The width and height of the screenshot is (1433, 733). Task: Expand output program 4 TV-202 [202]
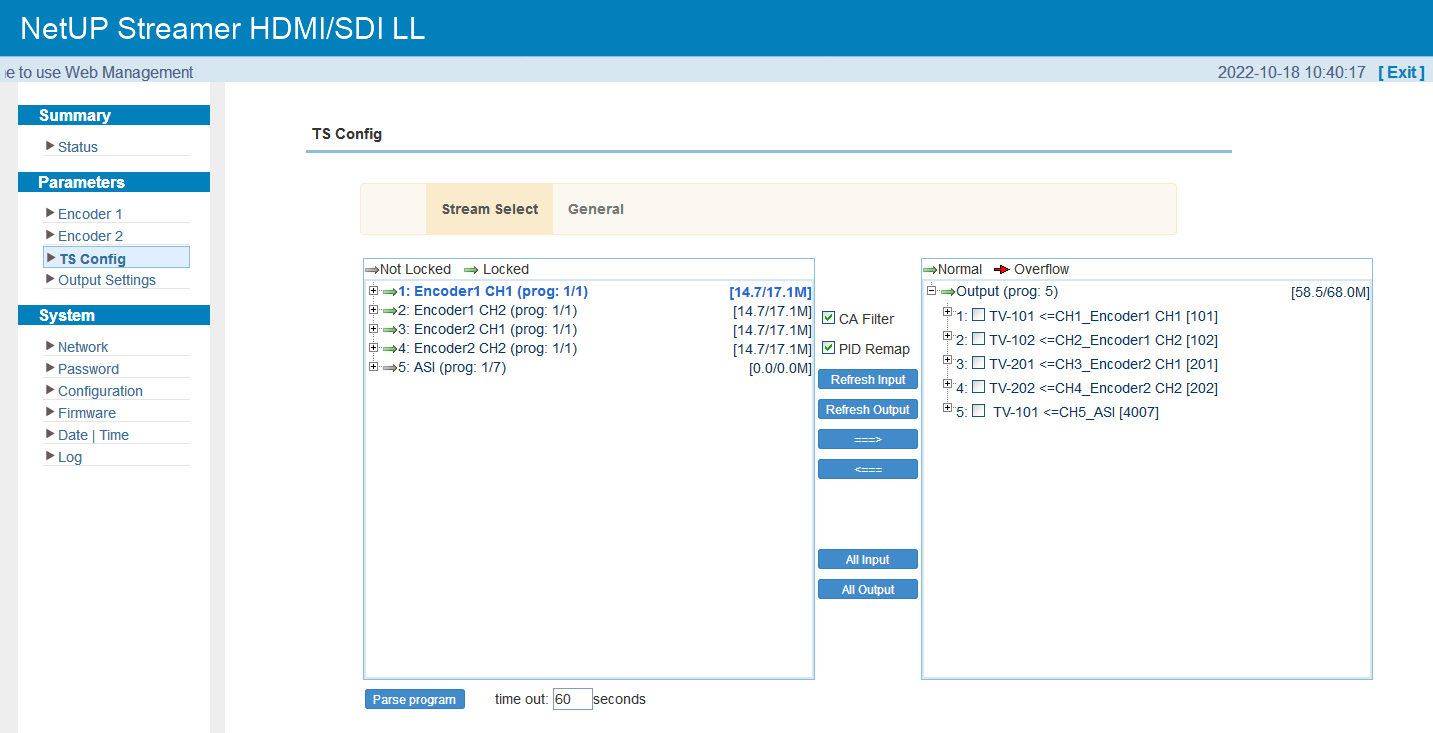point(949,386)
